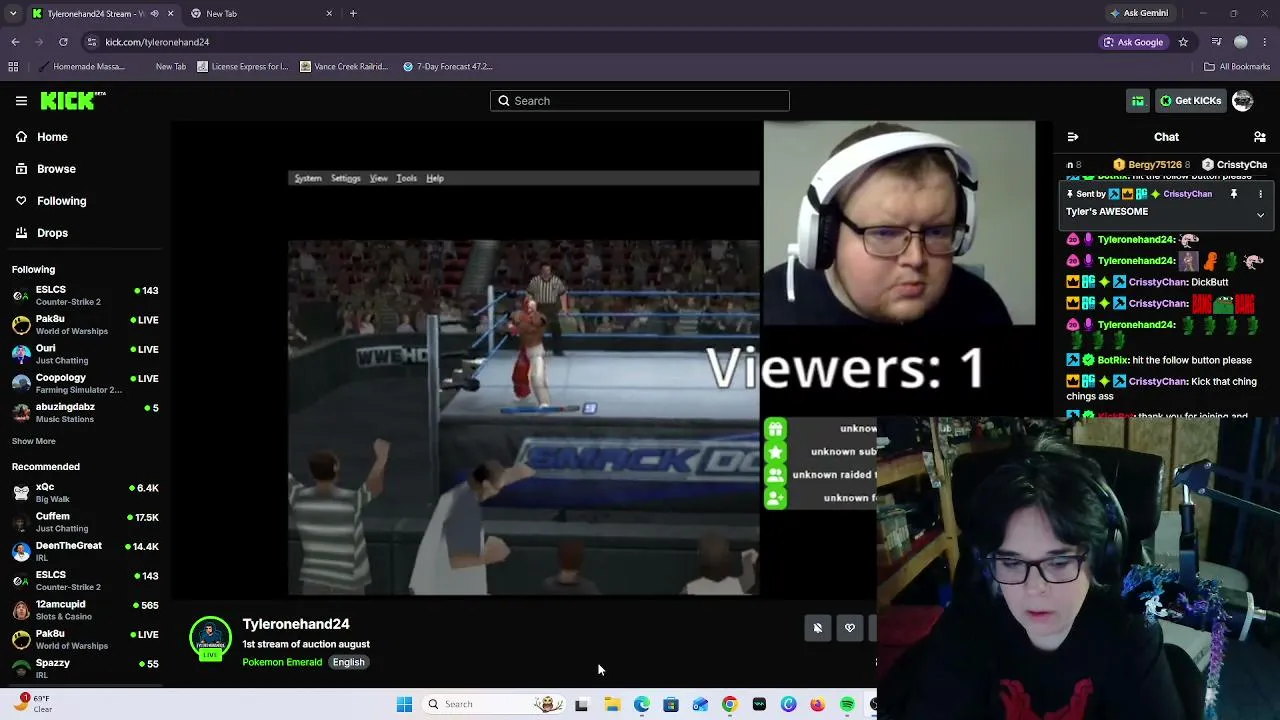Select Coopology in Following list
Viewport: 1280px width, 720px height.
tap(85, 383)
